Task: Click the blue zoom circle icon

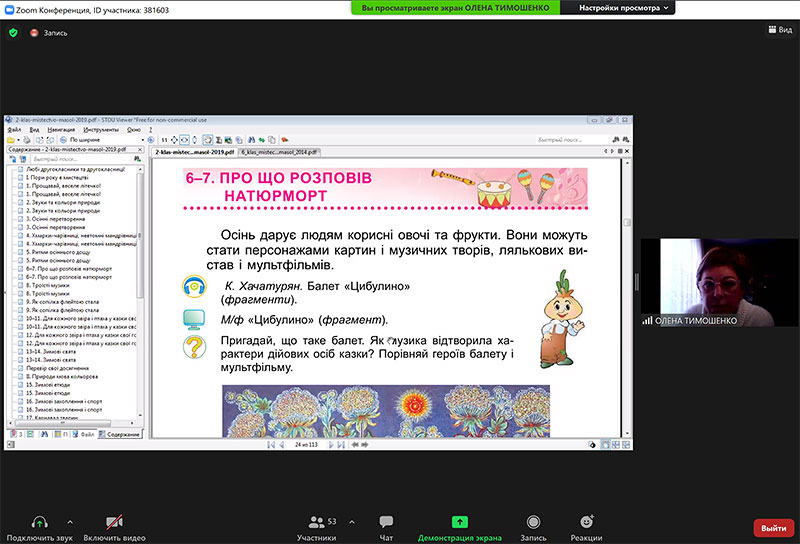Action: tap(151, 140)
